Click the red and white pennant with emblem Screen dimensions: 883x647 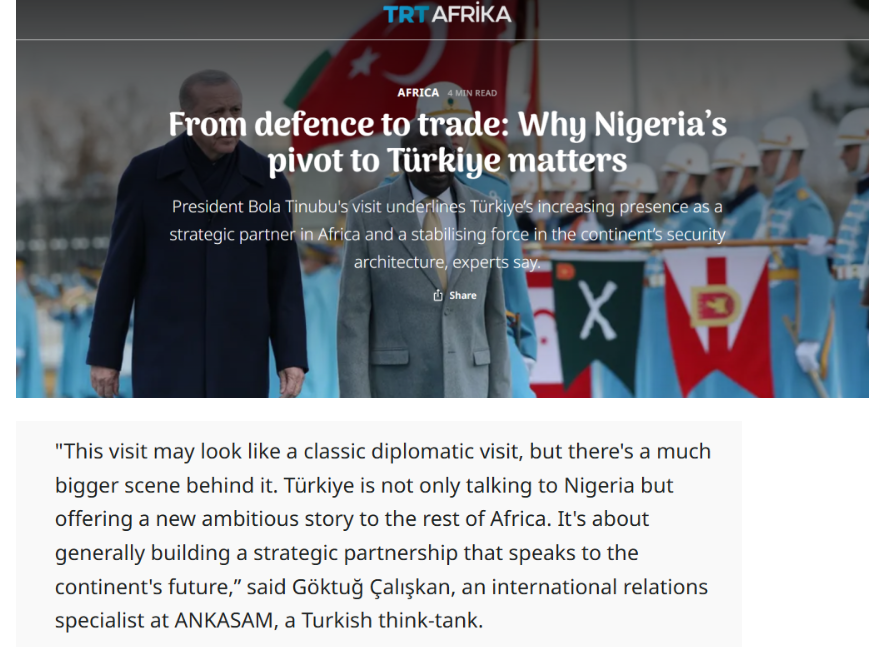[x=717, y=315]
